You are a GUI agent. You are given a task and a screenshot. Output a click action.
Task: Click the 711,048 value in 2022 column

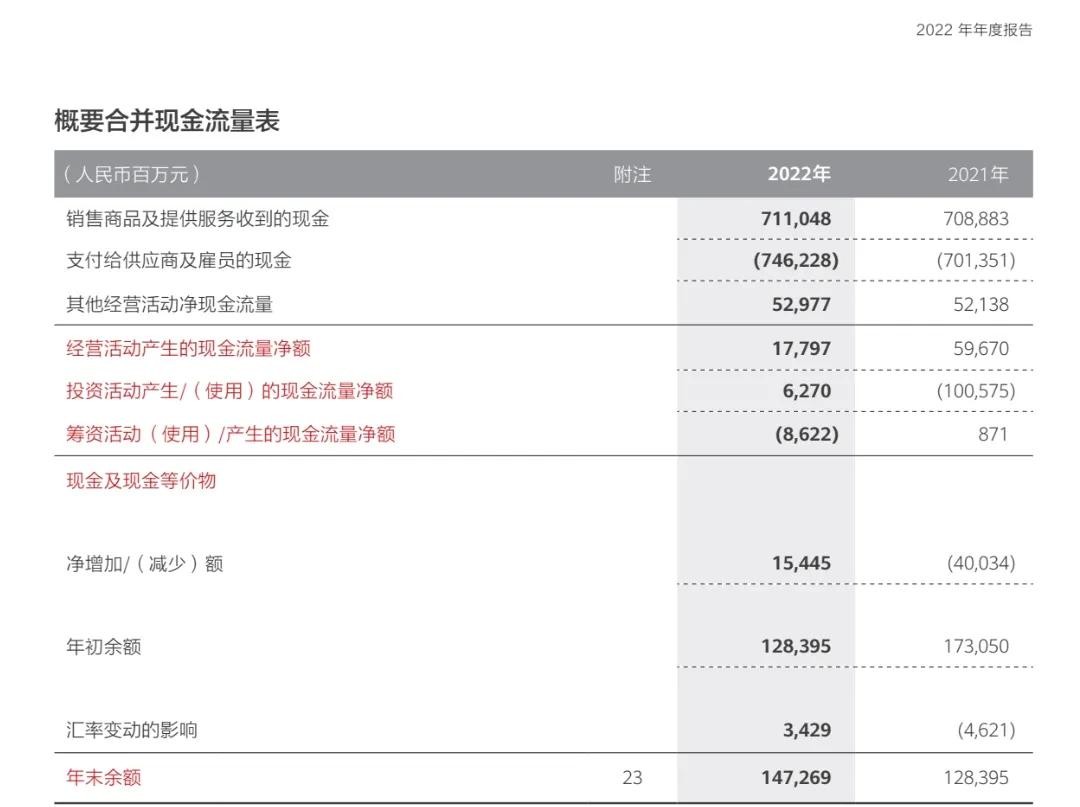pyautogui.click(x=795, y=219)
